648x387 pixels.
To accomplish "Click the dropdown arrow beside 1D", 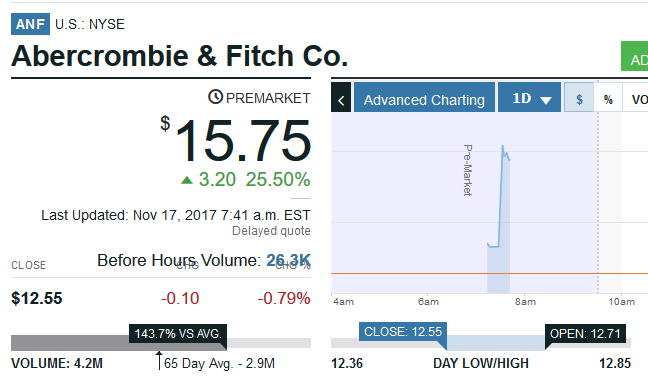I will point(546,100).
